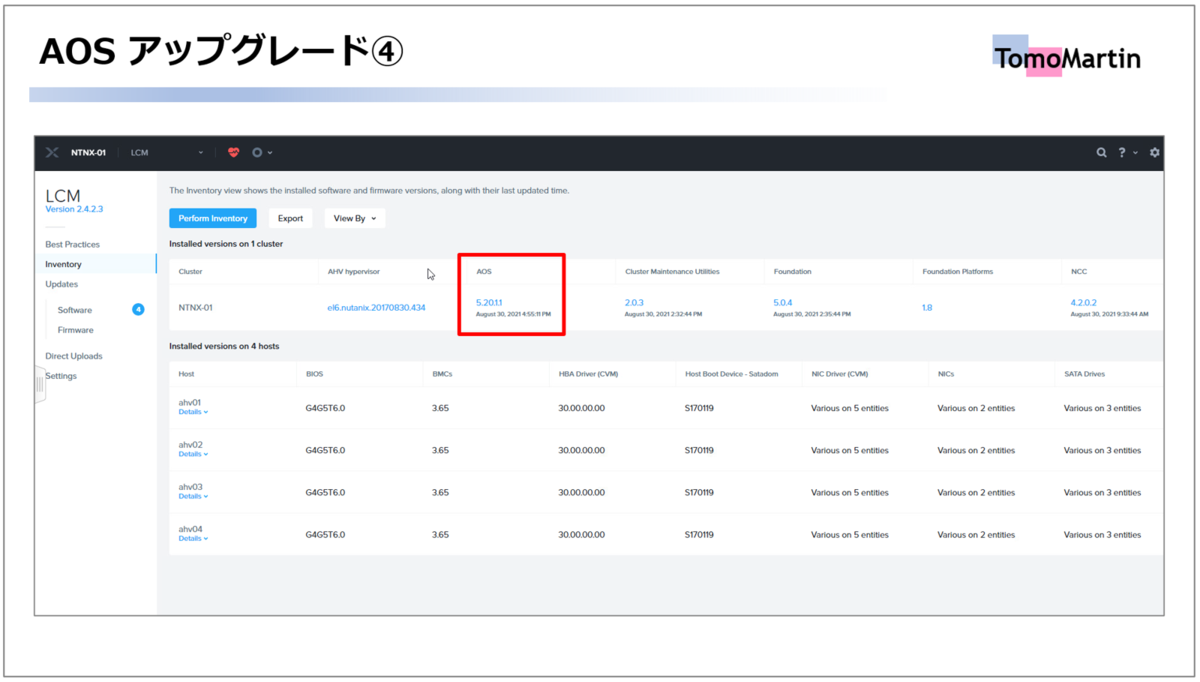The width and height of the screenshot is (1200, 682).
Task: Click the HBA Driver (CVM) column header
Action: click(x=589, y=374)
